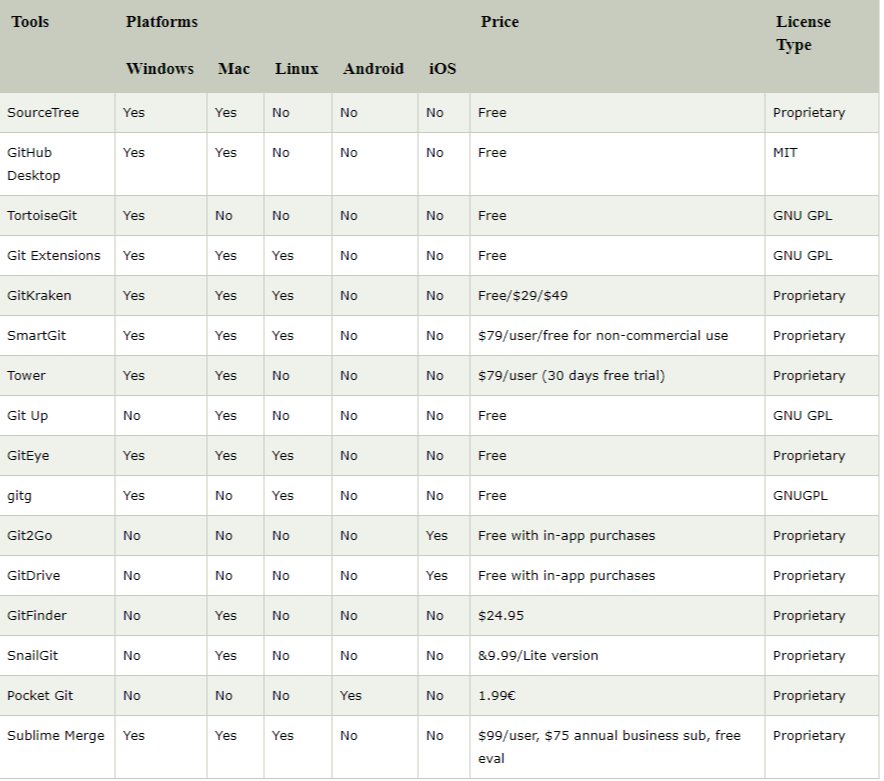Click the Android sub-header
This screenshot has width=884, height=781.
[x=373, y=68]
